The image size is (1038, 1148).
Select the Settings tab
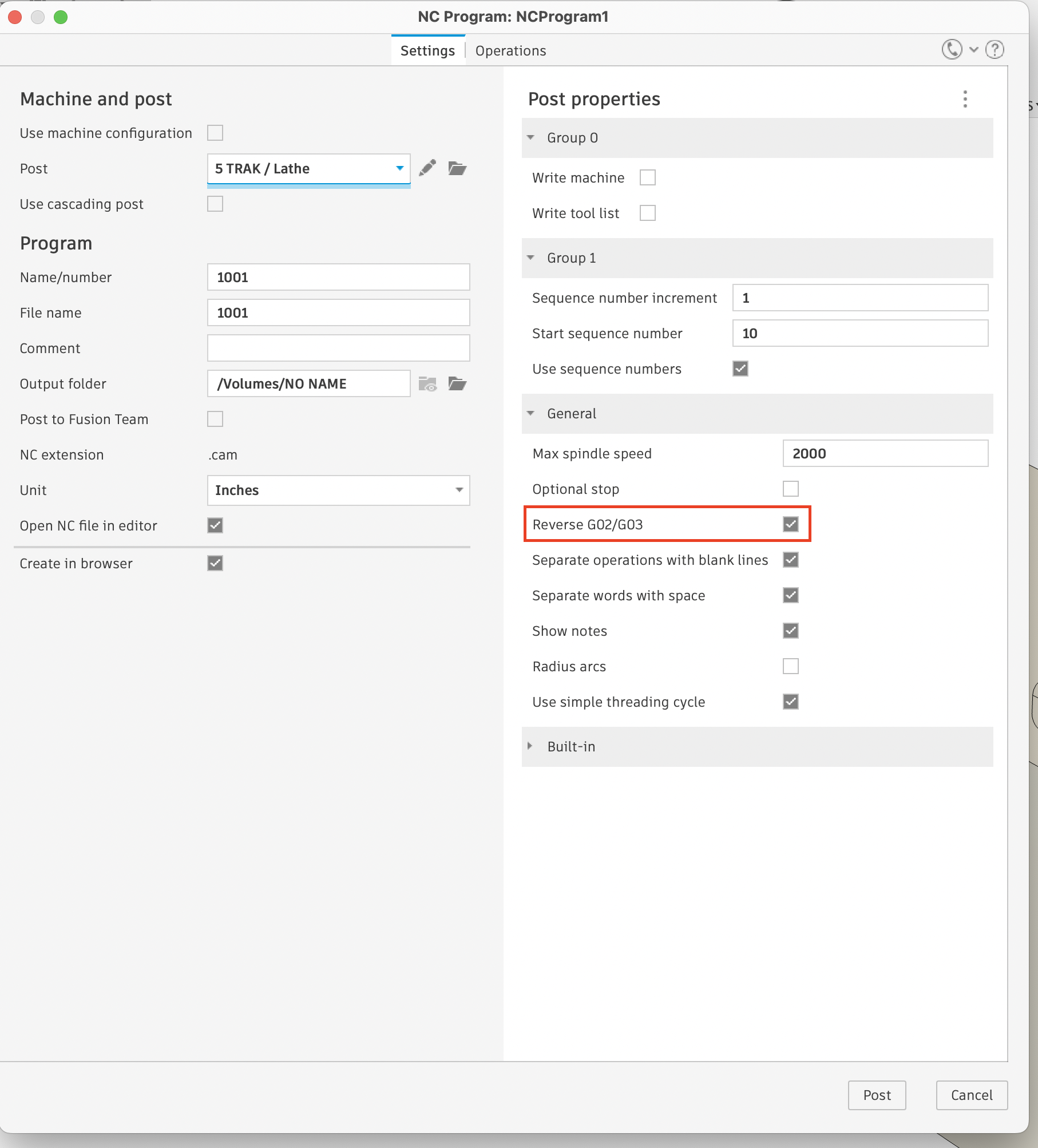[x=427, y=51]
